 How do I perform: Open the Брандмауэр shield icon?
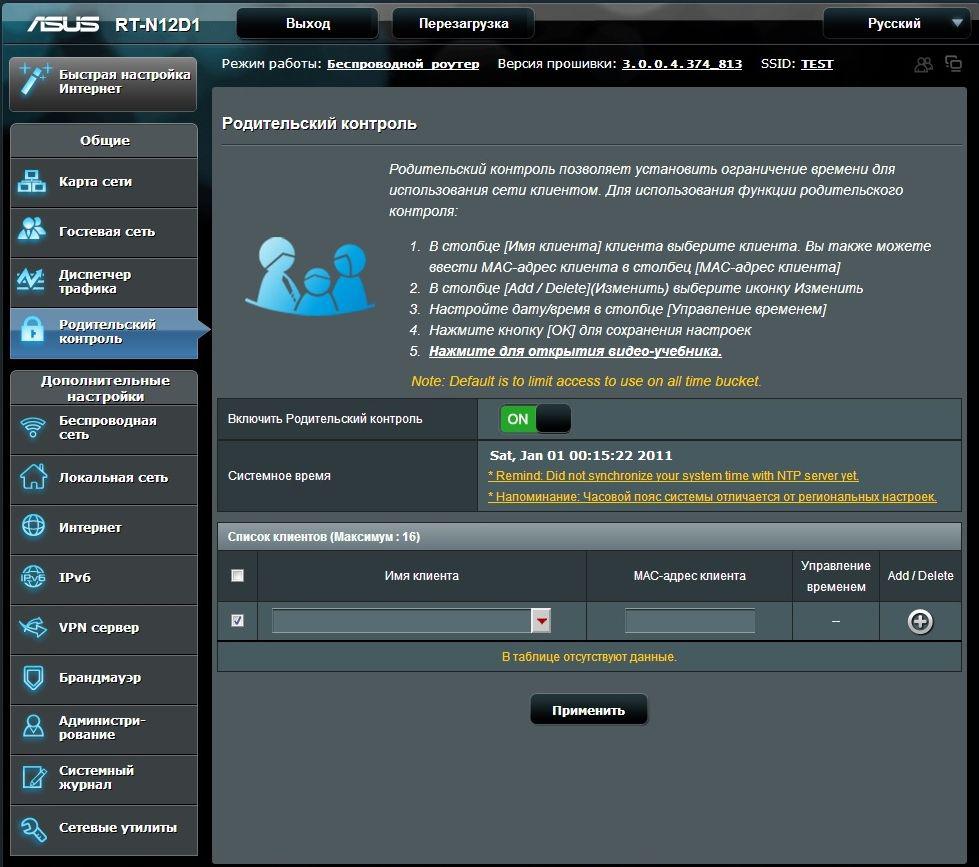pyautogui.click(x=33, y=678)
